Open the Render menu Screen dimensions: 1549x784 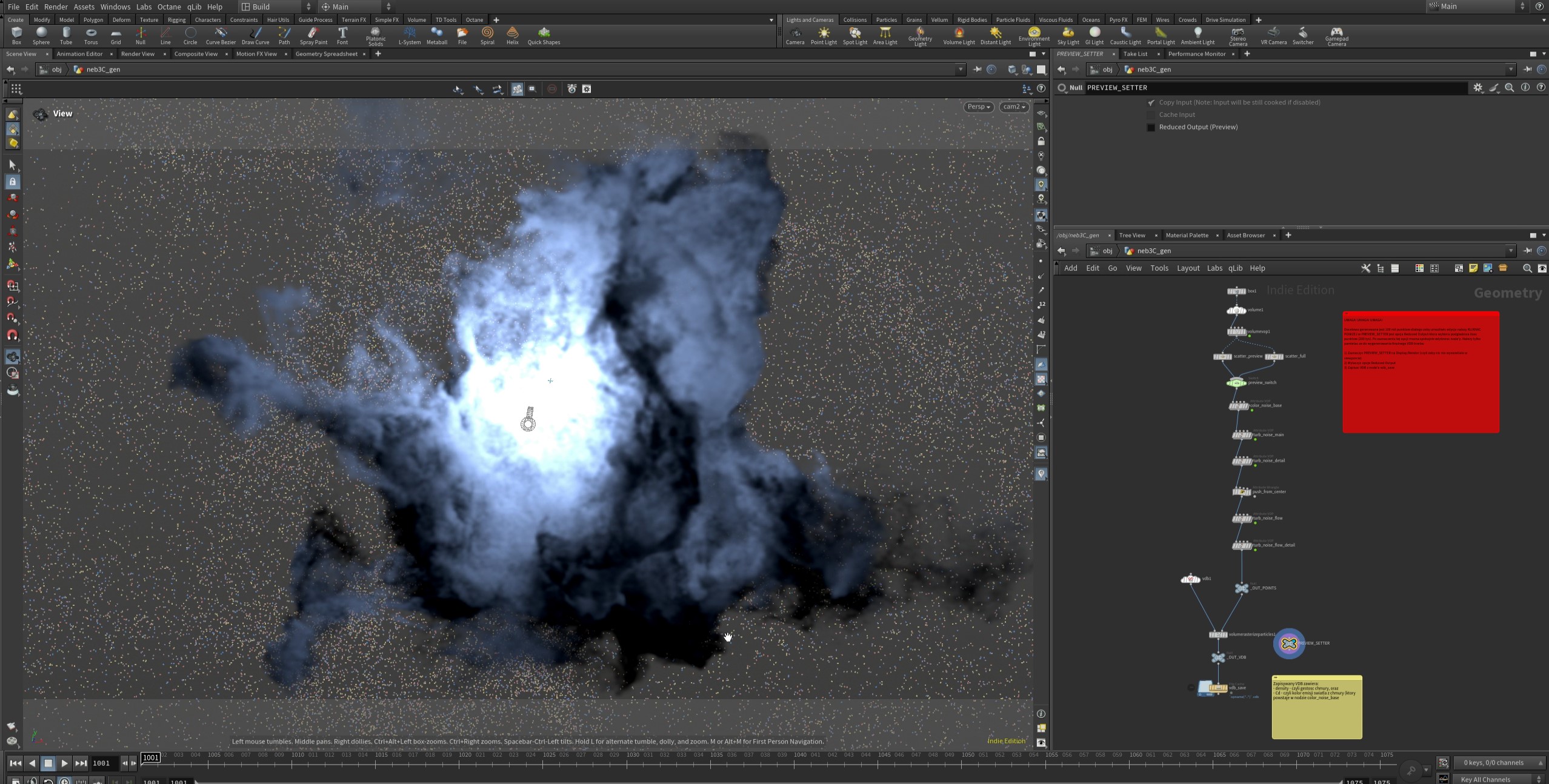[x=56, y=7]
